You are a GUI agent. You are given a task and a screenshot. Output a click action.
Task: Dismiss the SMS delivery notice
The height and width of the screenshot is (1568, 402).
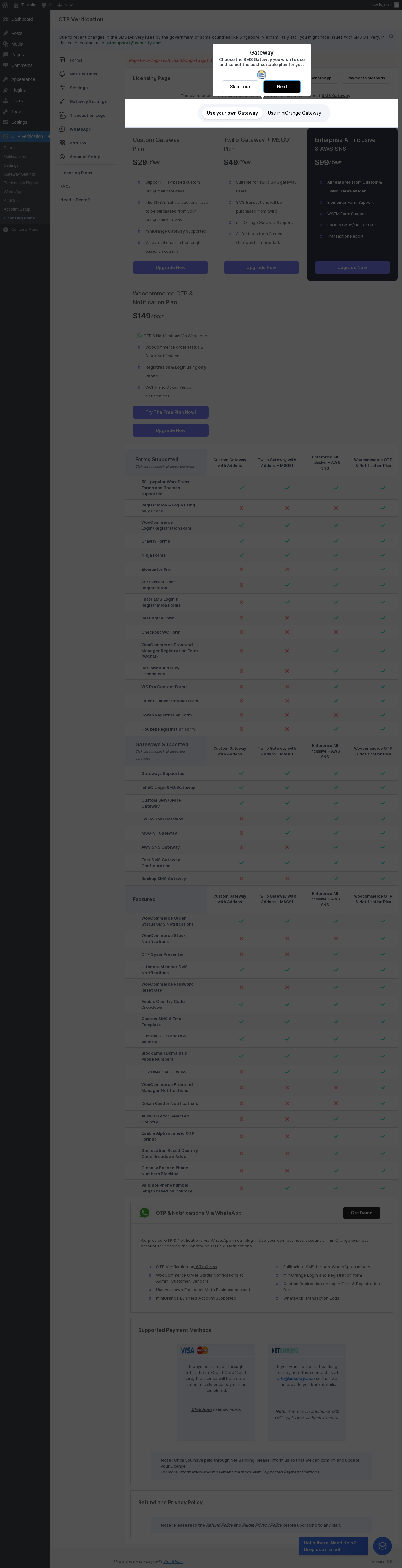[x=391, y=36]
